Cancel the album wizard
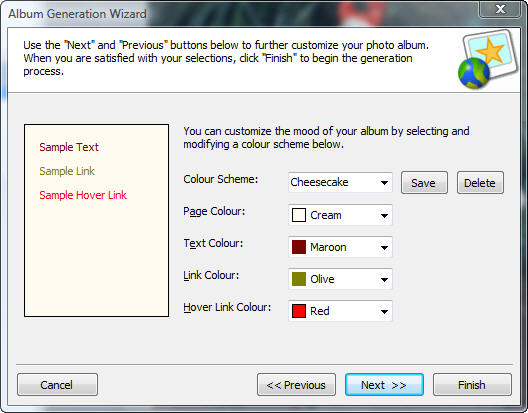 57,384
